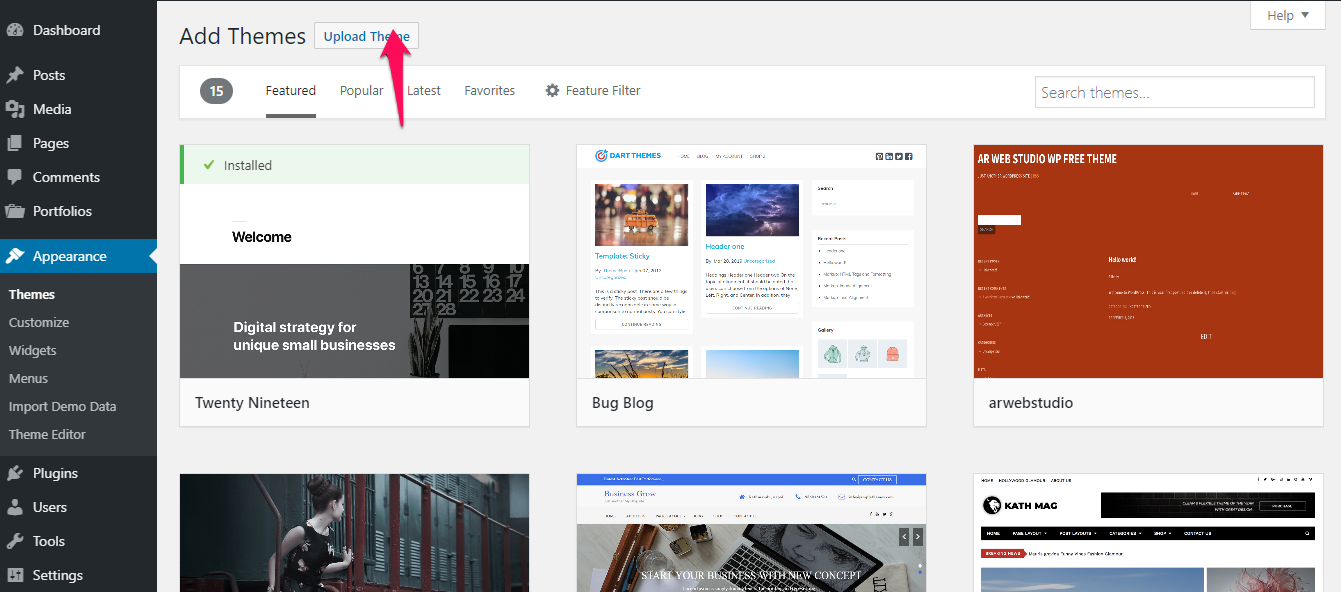Click the Business Grow theme preview
1341x592 pixels.
click(x=752, y=533)
